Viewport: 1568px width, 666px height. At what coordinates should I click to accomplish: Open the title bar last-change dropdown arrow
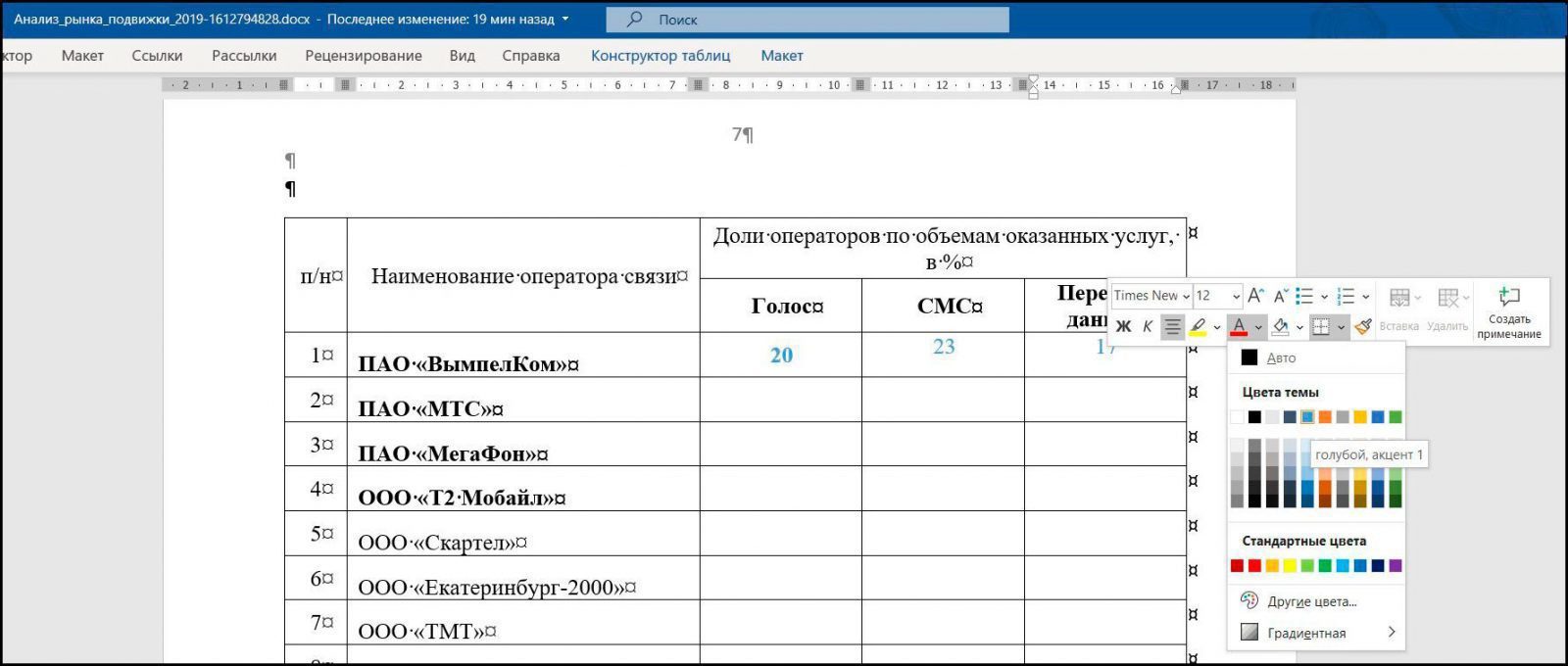[565, 20]
